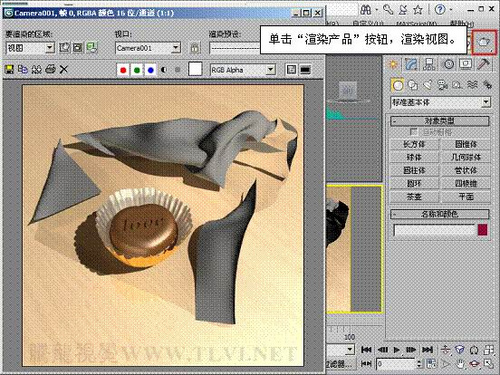Click the 长方体 button
The image size is (500, 375).
tap(414, 144)
